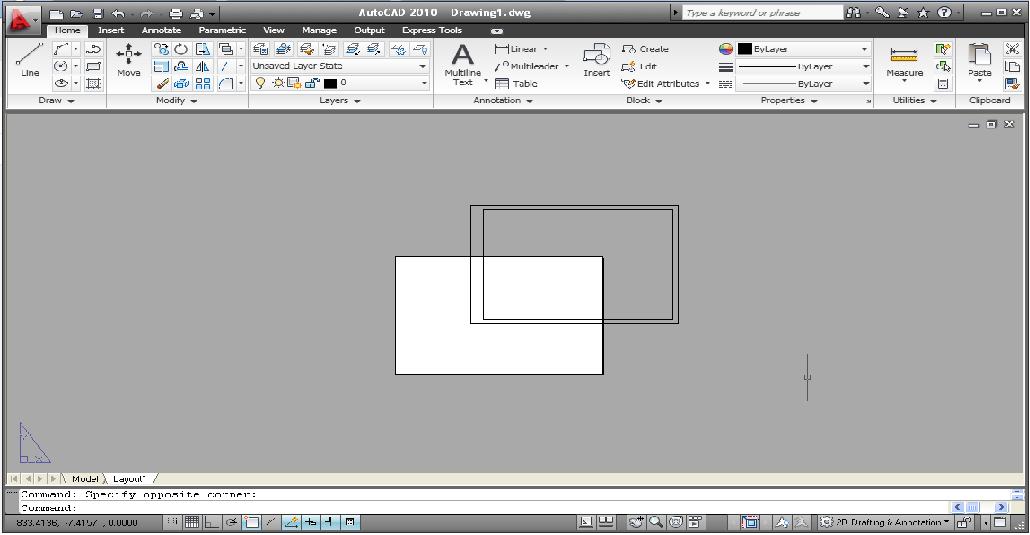Toggle layer 0 on/off lightbulb
This screenshot has width=1030, height=535.
[261, 83]
